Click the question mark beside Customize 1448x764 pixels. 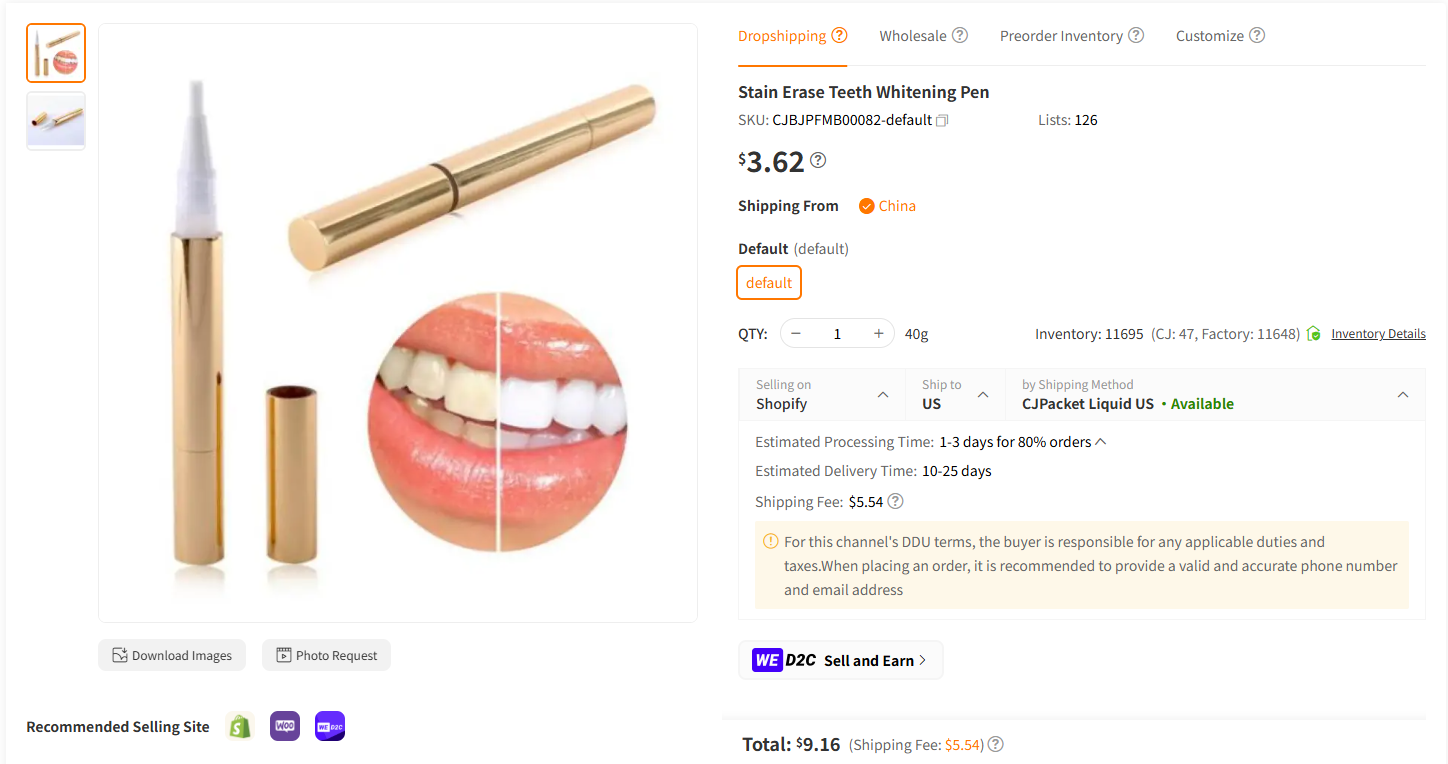click(1259, 35)
